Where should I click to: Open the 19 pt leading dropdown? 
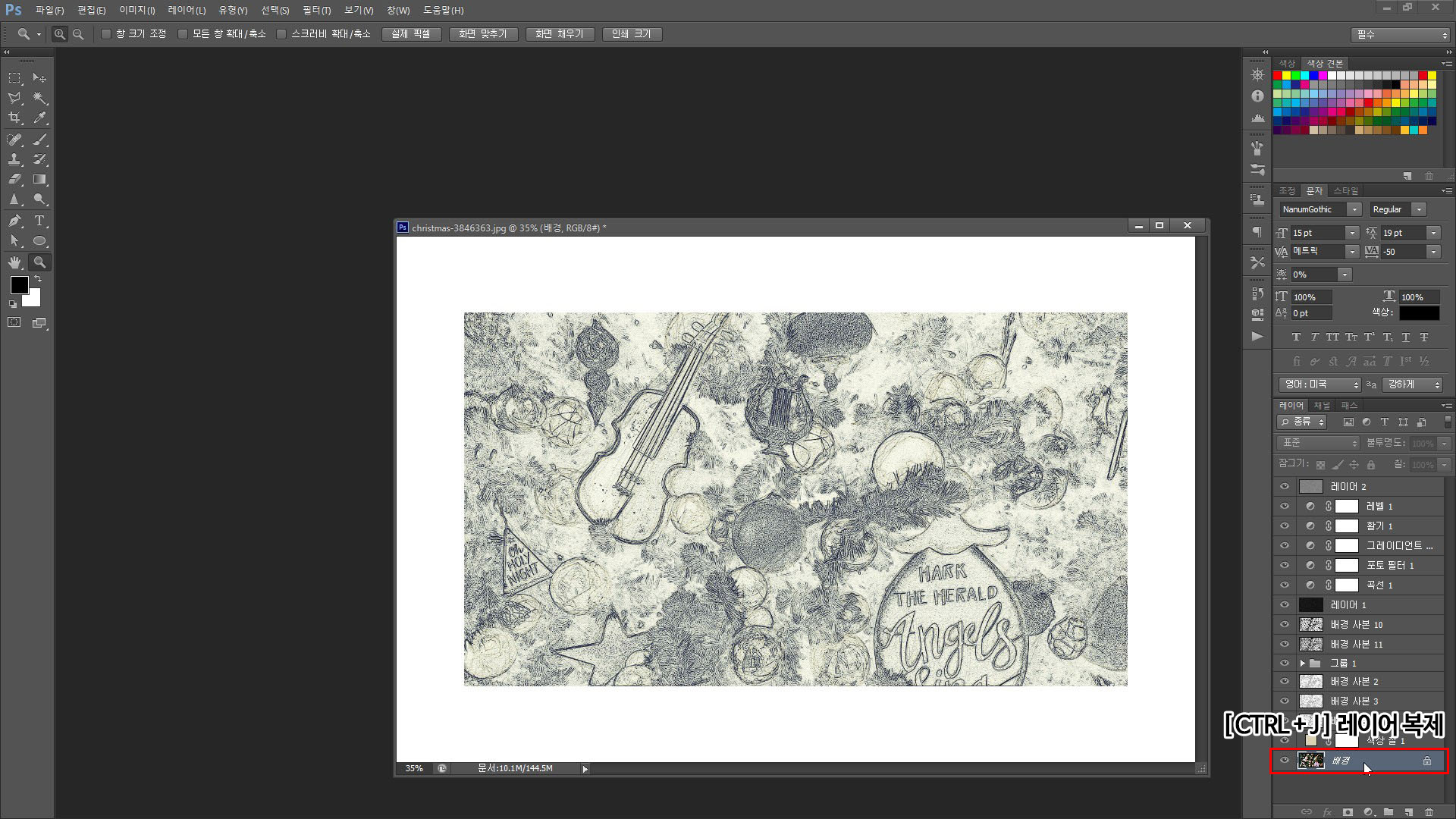click(1433, 233)
